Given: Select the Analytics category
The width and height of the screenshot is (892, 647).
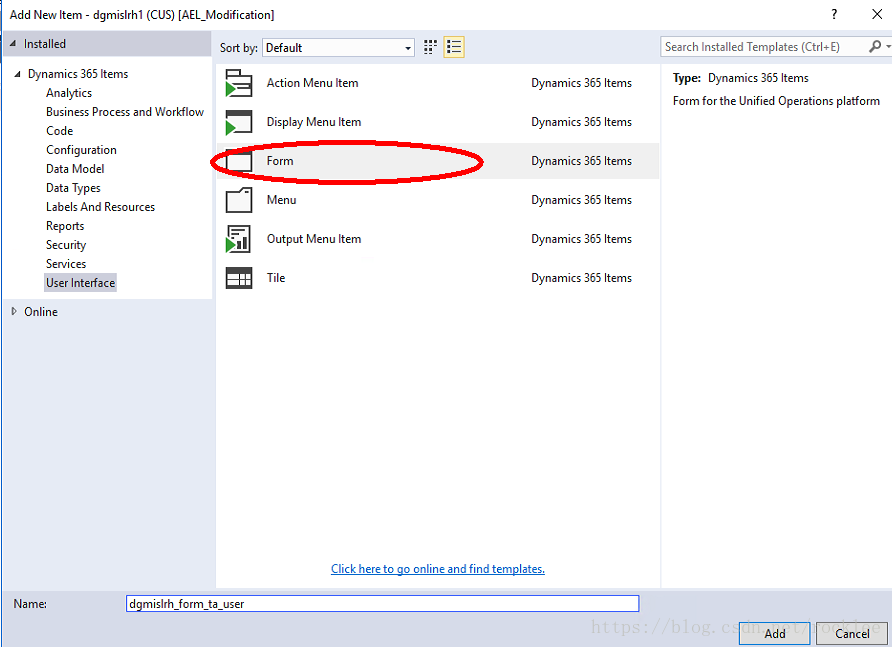Looking at the screenshot, I should click(69, 93).
